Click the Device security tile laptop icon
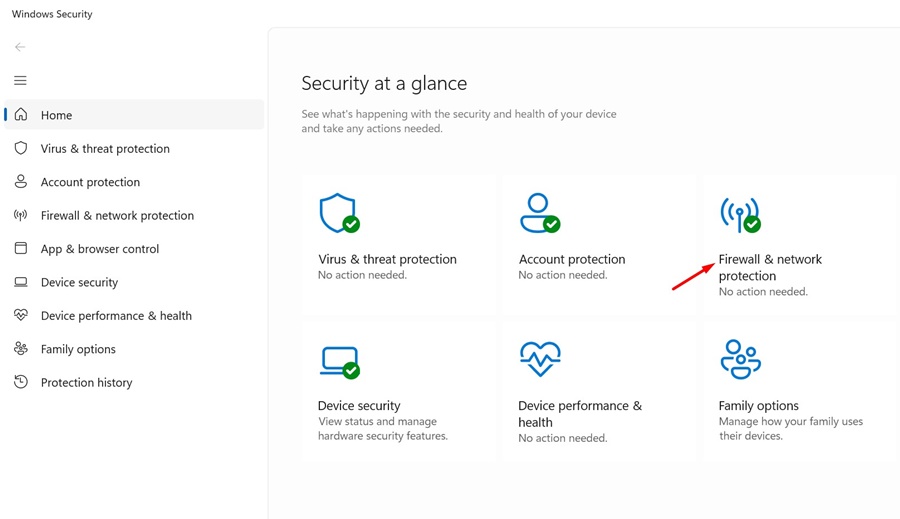 [x=338, y=360]
